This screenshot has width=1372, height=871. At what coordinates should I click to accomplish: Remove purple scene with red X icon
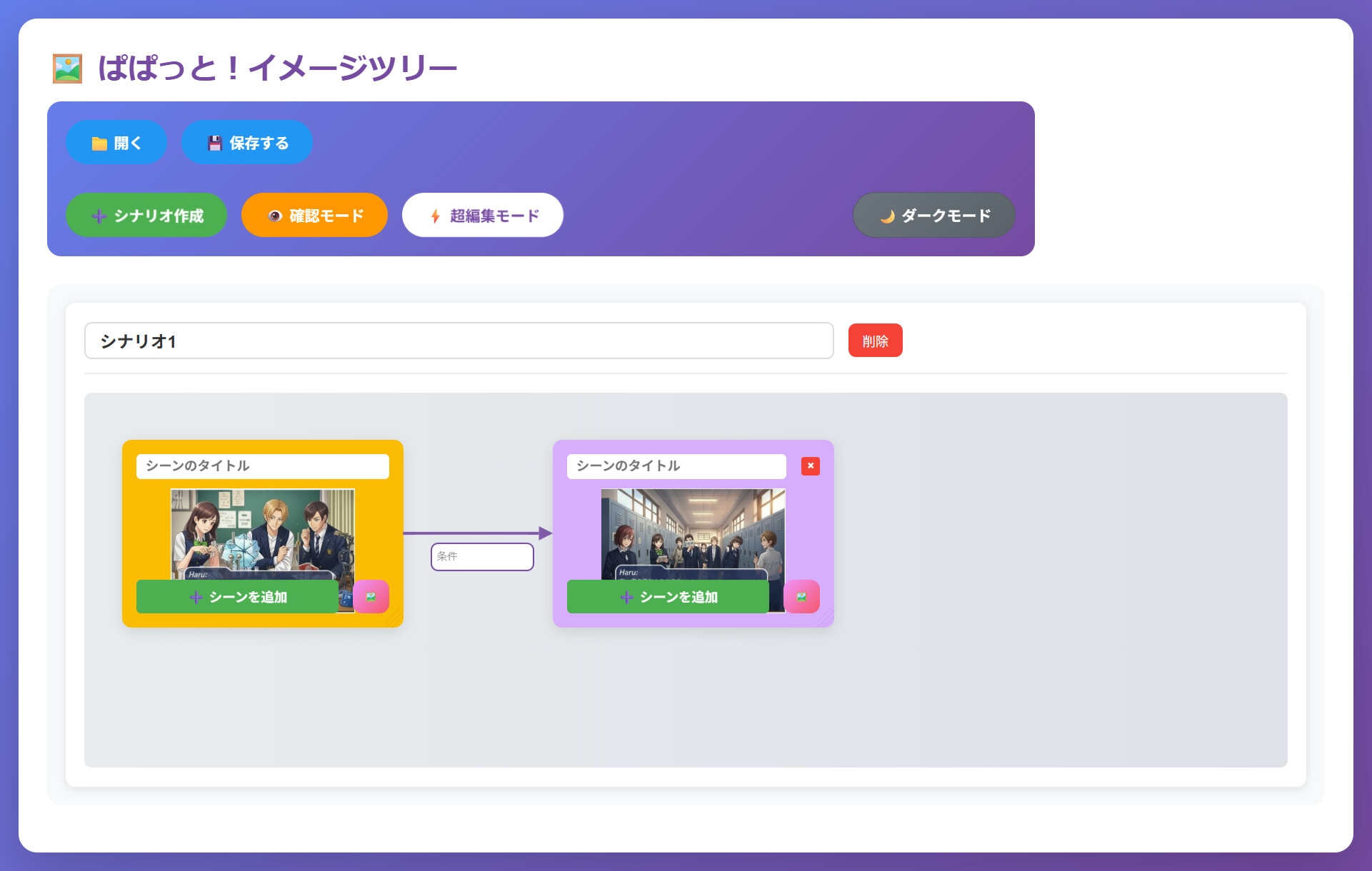click(x=810, y=466)
